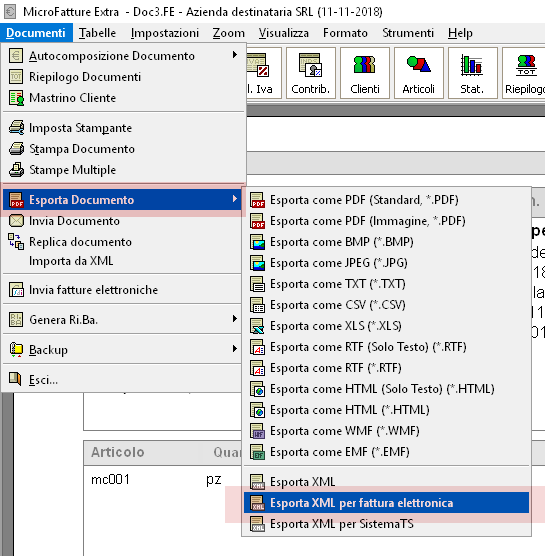Image resolution: width=545 pixels, height=556 pixels.
Task: Click the Iva toolbar icon
Action: (x=263, y=73)
